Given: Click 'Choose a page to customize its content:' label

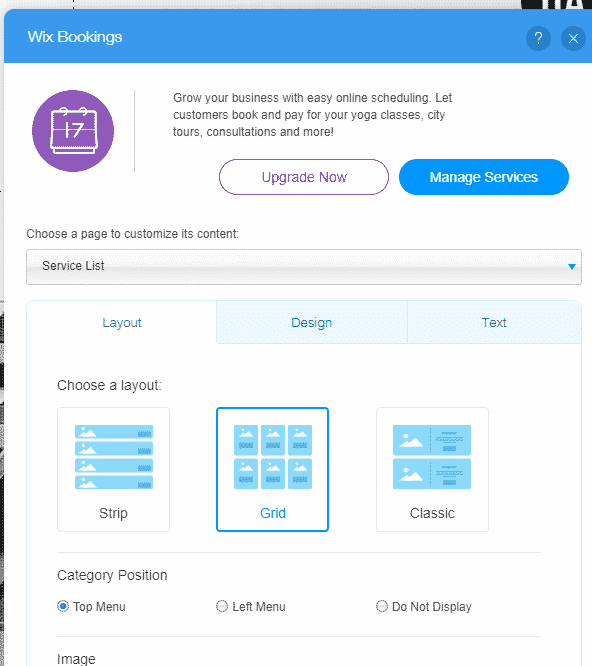Looking at the screenshot, I should click(132, 234).
